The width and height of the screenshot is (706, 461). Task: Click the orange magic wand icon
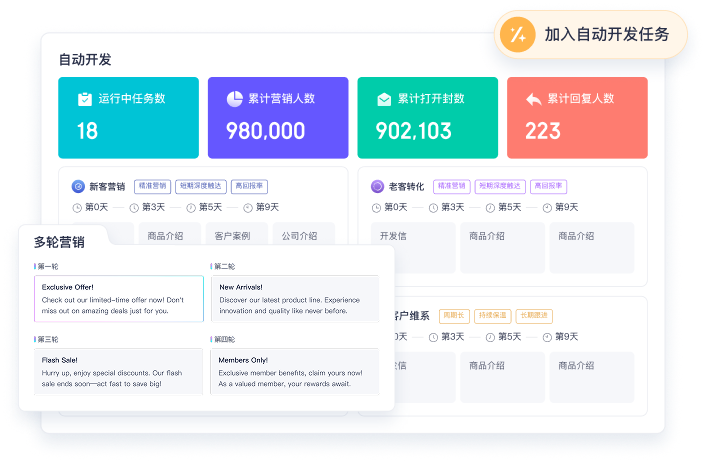tap(517, 35)
